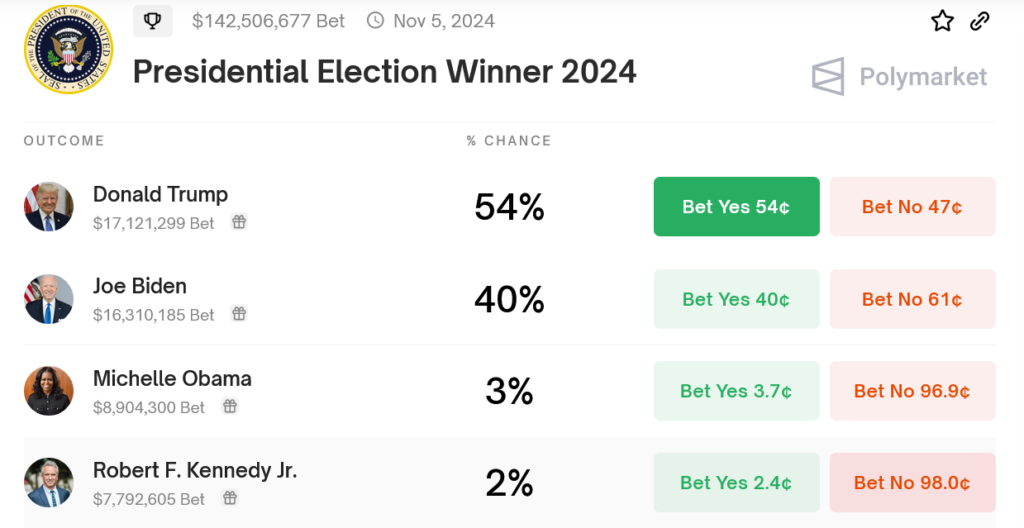Click the clock icon beside Nov 5, 2024
The width and height of the screenshot is (1024, 528).
point(375,20)
